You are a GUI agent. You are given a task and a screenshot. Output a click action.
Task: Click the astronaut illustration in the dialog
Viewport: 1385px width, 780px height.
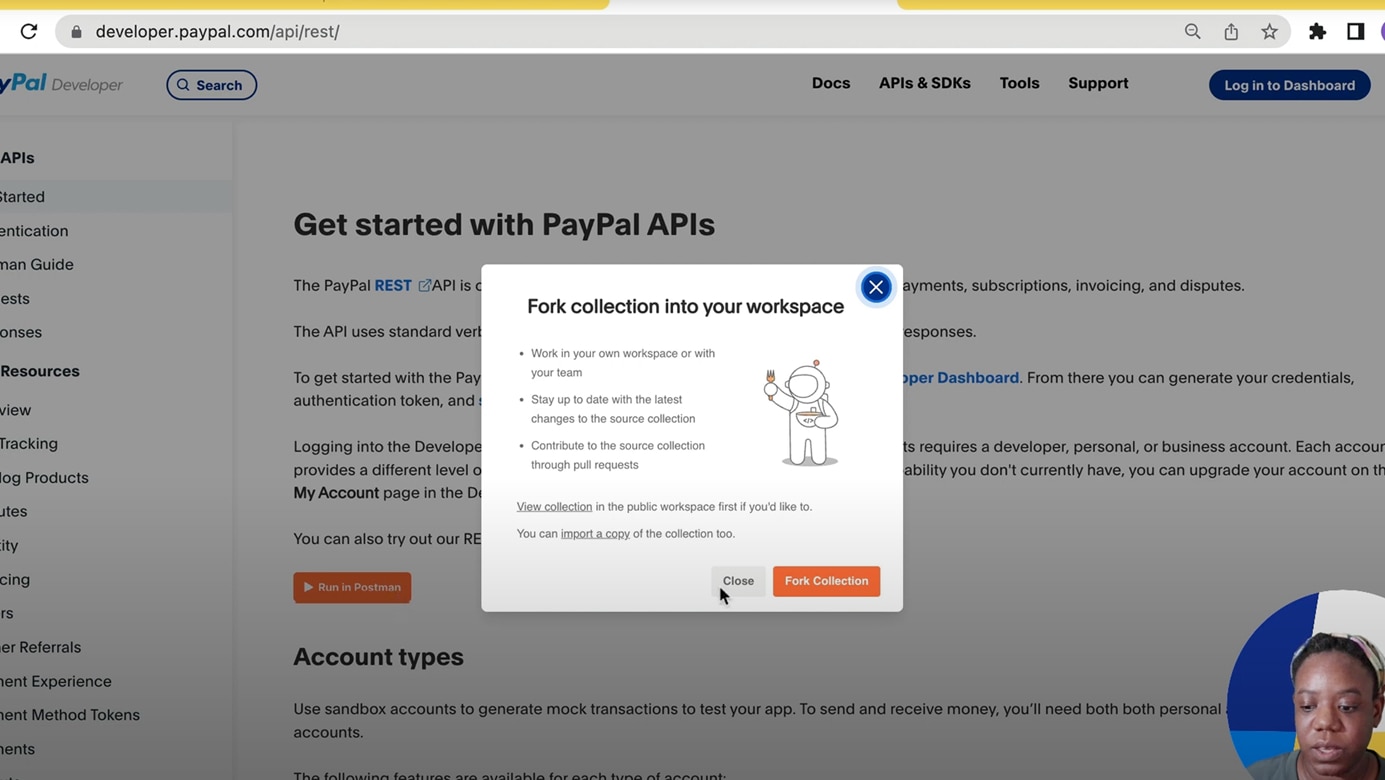pyautogui.click(x=803, y=412)
